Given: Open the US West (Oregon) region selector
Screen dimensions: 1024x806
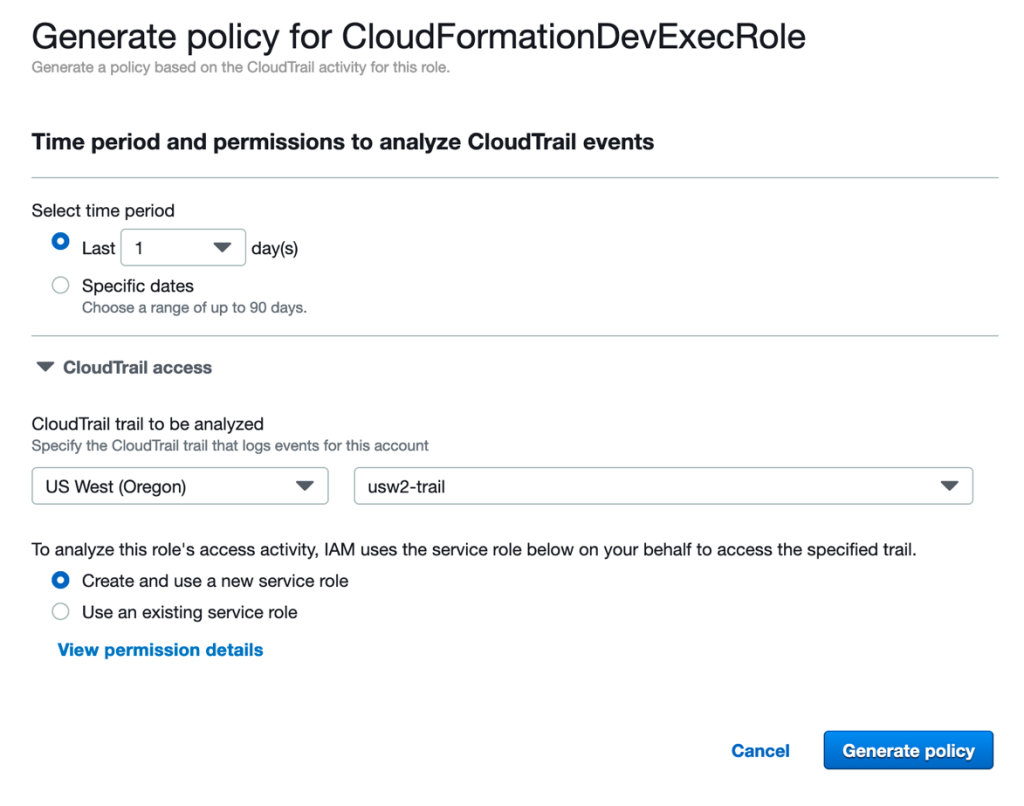Looking at the screenshot, I should [180, 486].
